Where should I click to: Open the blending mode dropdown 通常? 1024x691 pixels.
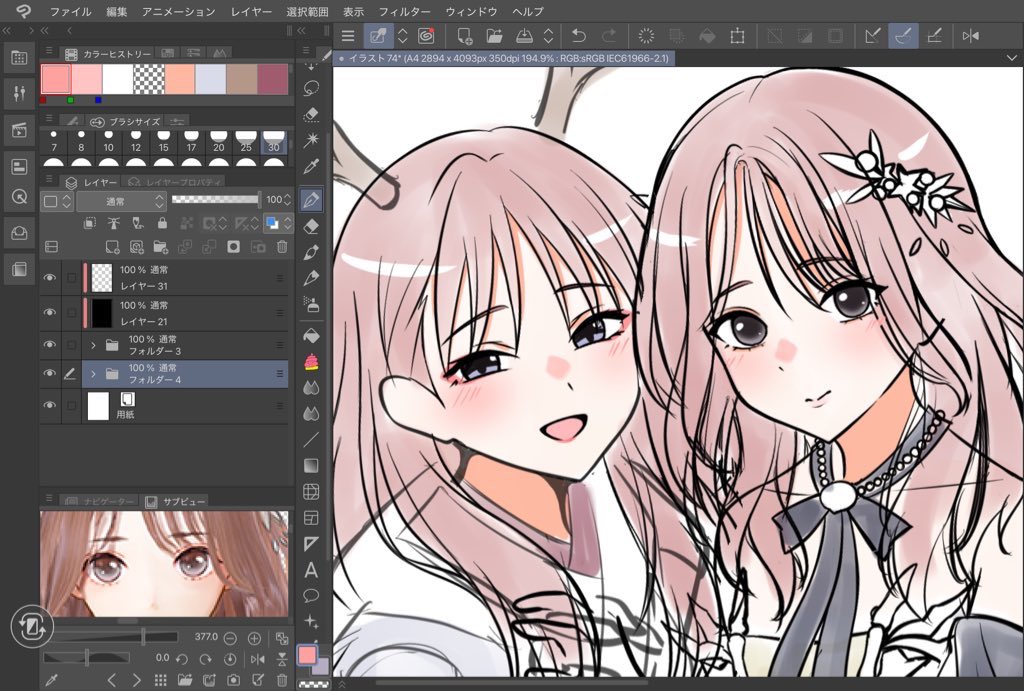tap(121, 201)
